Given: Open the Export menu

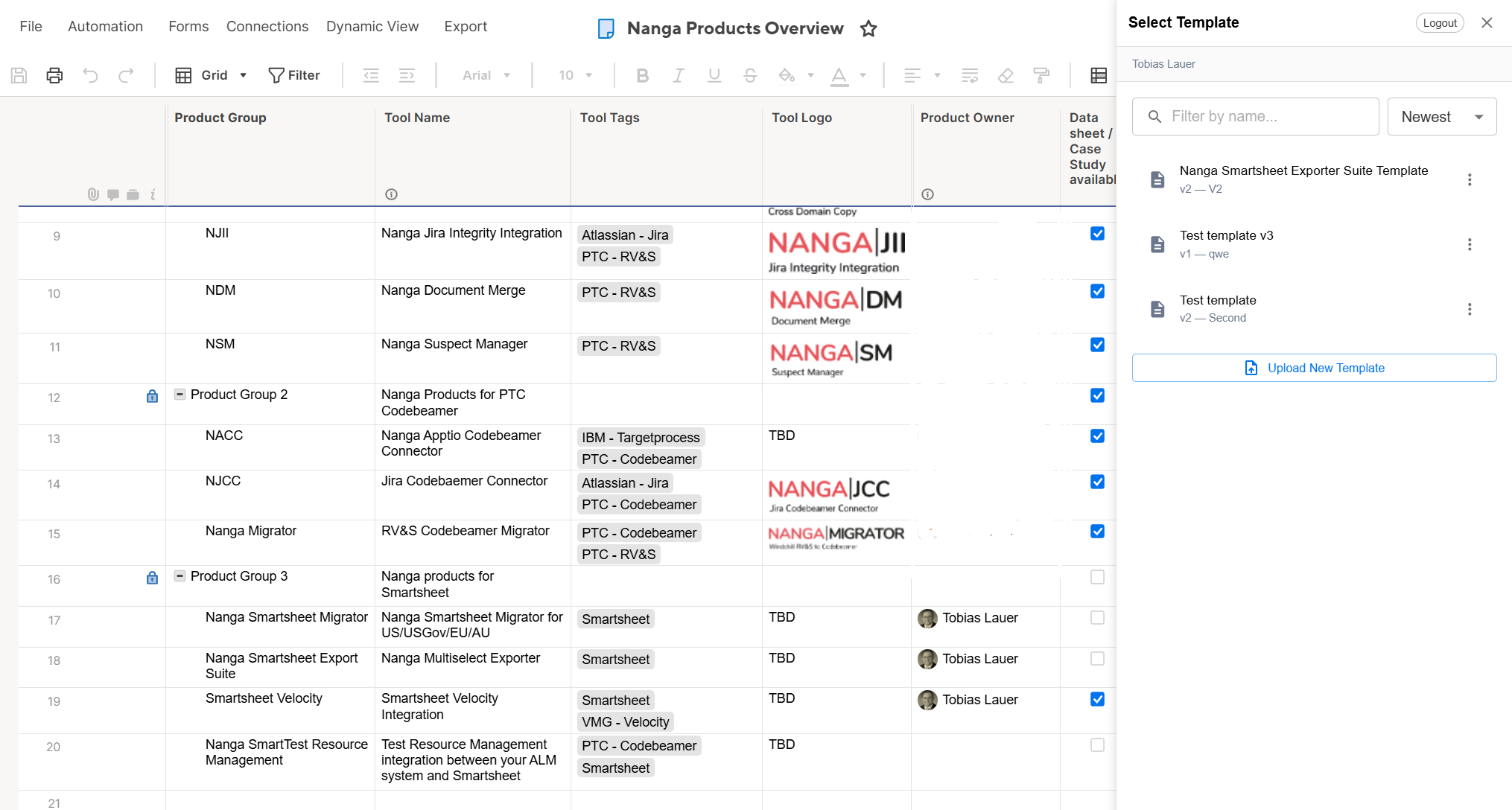Looking at the screenshot, I should click(466, 27).
